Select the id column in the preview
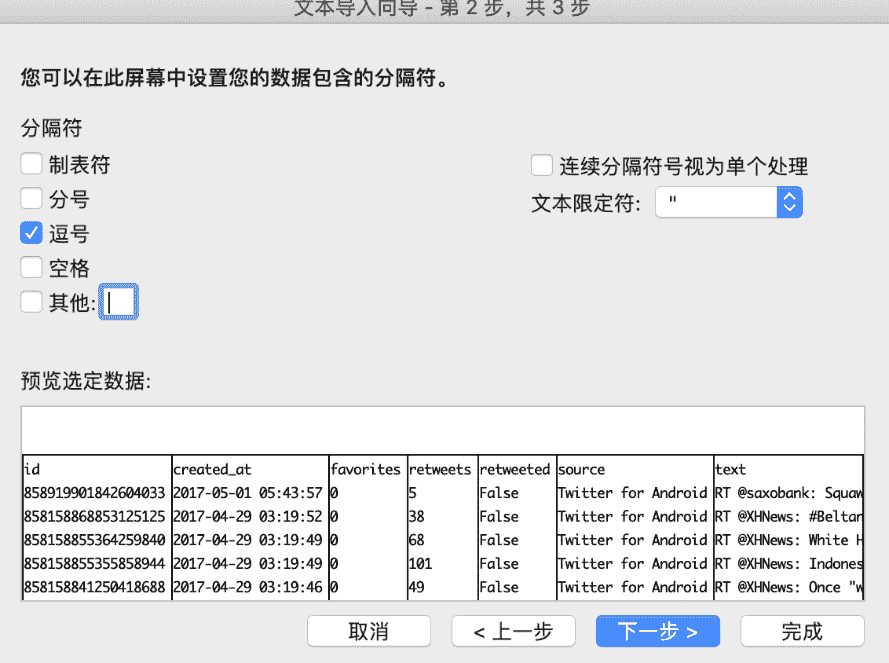Viewport: 889px width, 663px height. click(x=95, y=469)
